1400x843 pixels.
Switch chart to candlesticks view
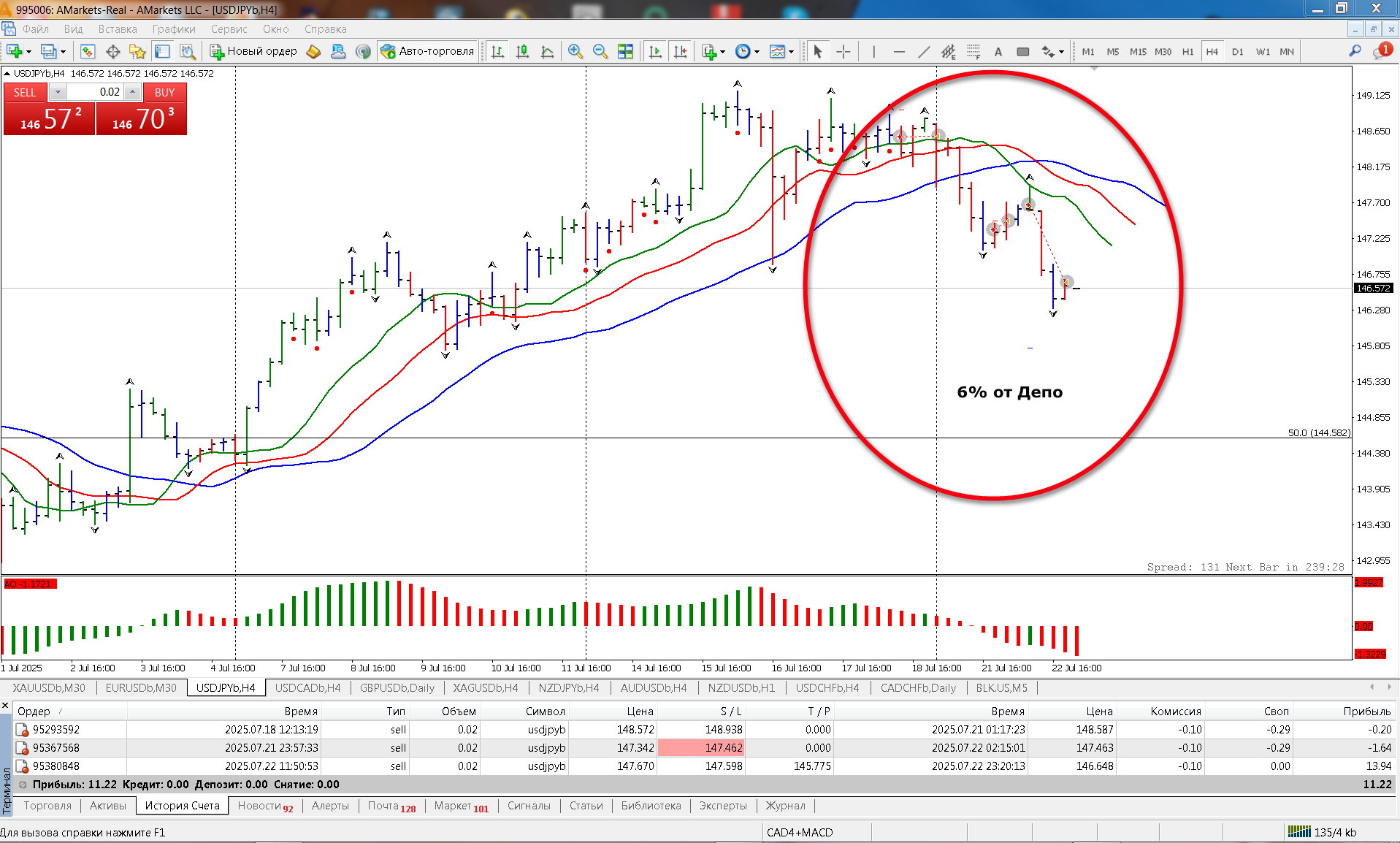coord(522,51)
